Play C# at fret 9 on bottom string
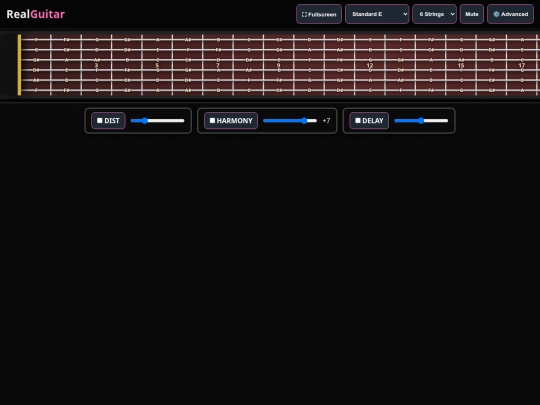The image size is (540, 405). (x=279, y=91)
